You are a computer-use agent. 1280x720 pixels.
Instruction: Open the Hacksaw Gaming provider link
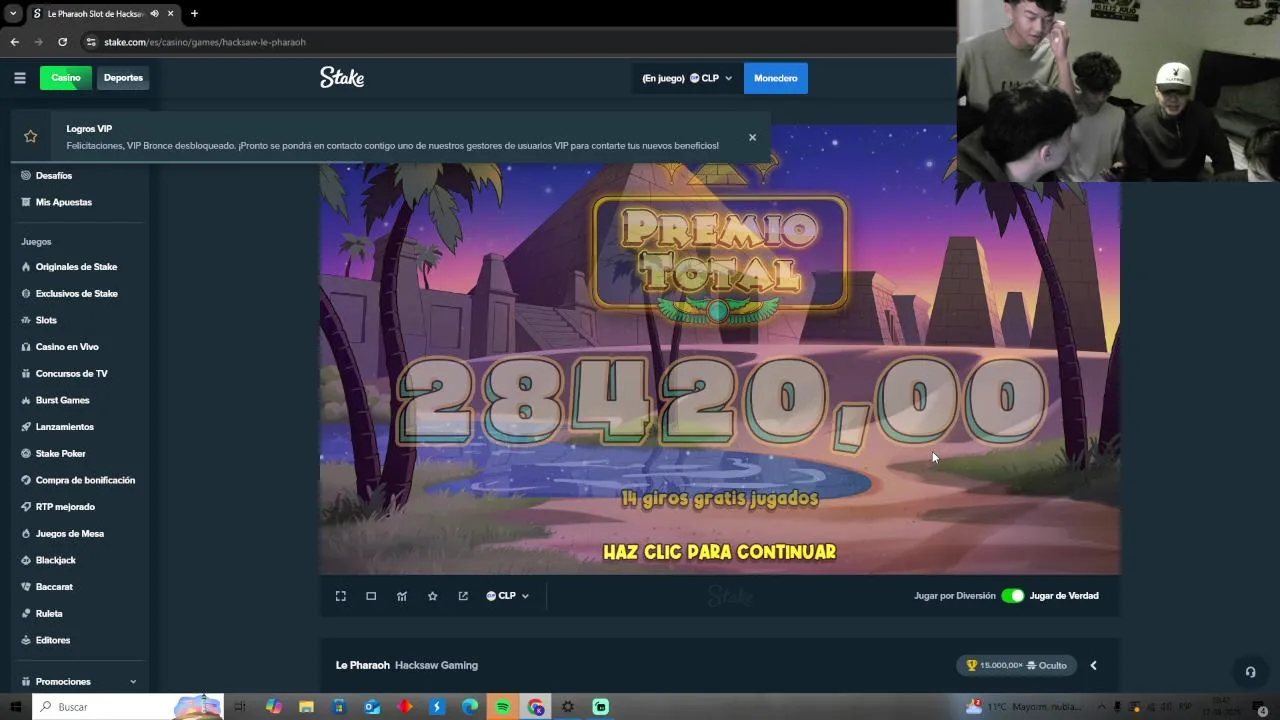(x=436, y=665)
